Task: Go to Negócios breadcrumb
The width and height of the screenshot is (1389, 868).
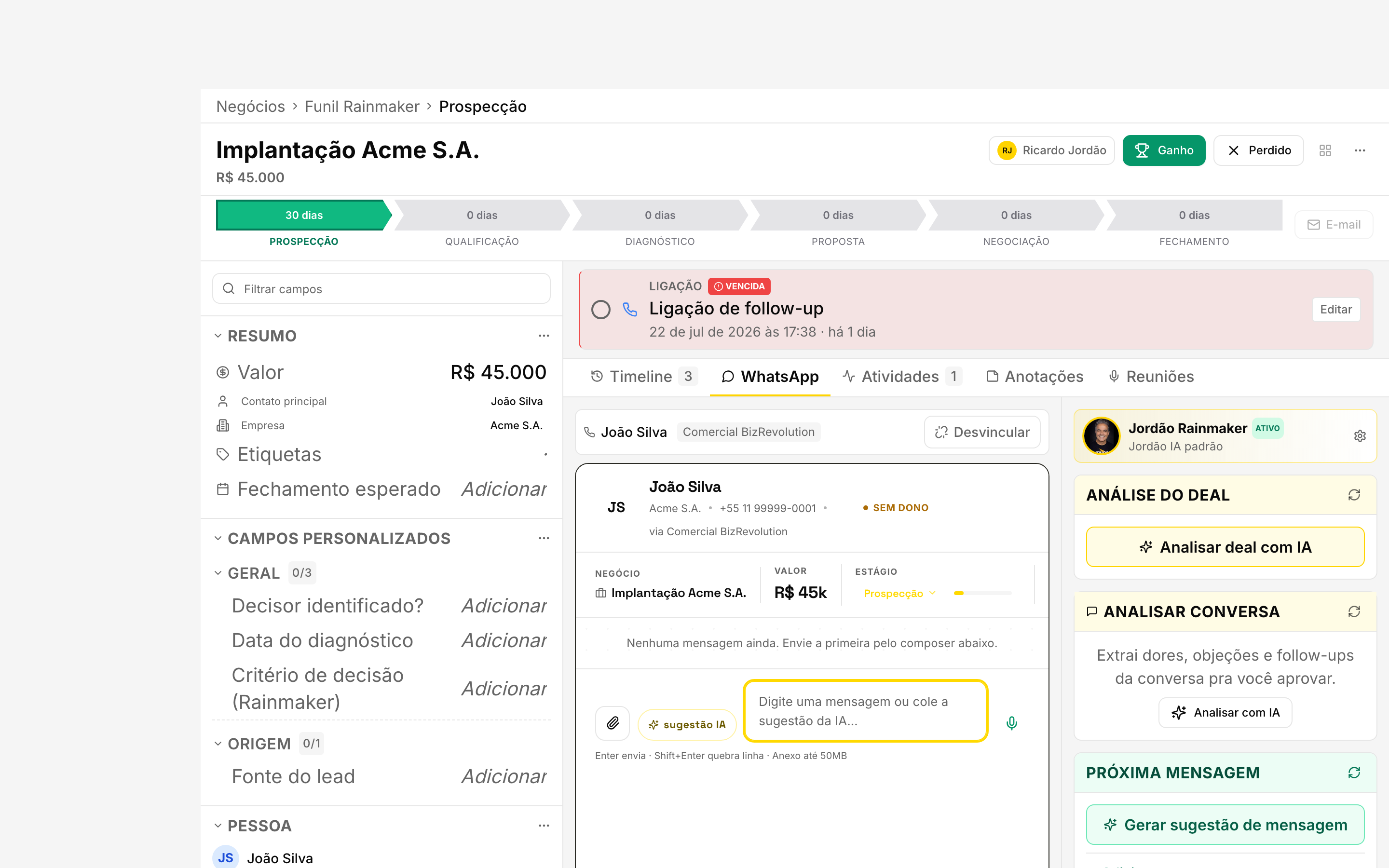Action: coord(250,106)
